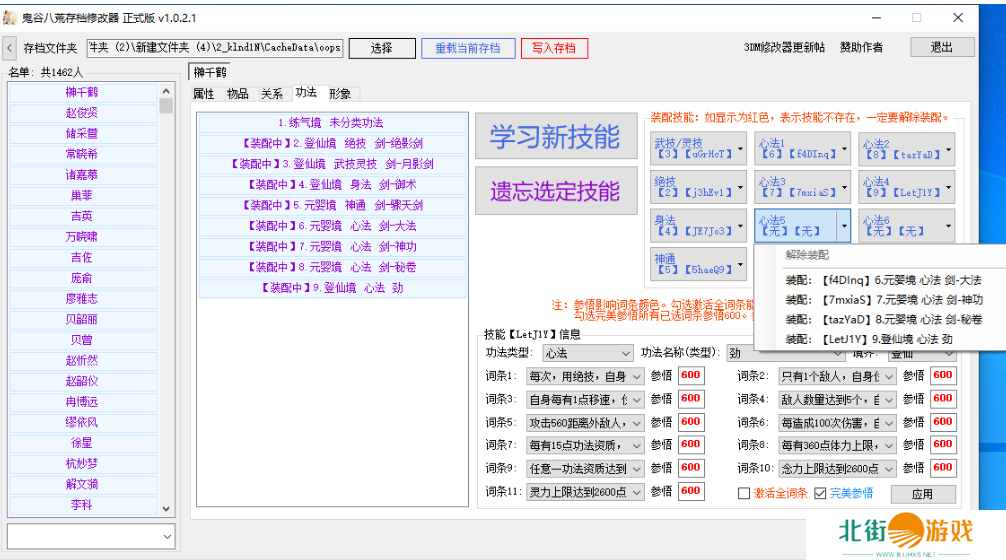Image resolution: width=1006 pixels, height=560 pixels.
Task: Click 遗忘选定技能 to forget skill
Action: point(554,191)
